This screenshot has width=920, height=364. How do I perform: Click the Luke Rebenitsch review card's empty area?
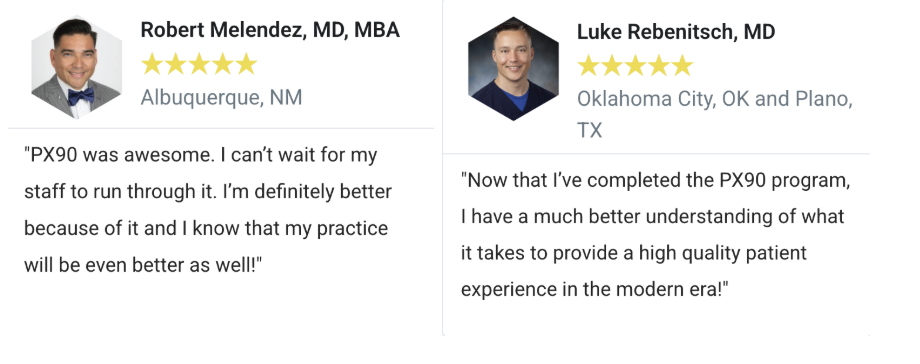pyautogui.click(x=656, y=318)
